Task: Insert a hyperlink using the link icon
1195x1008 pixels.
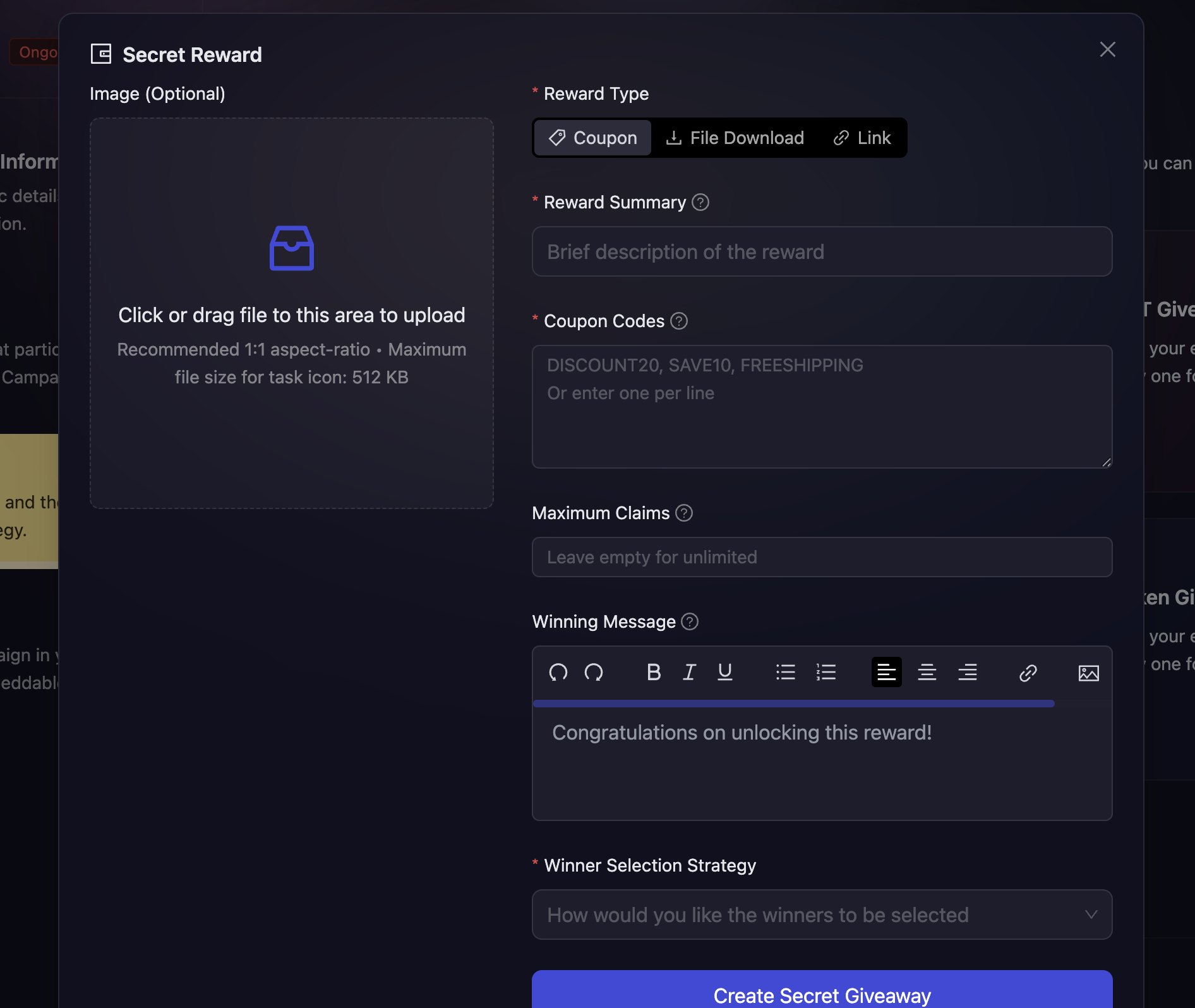Action: 1028,672
